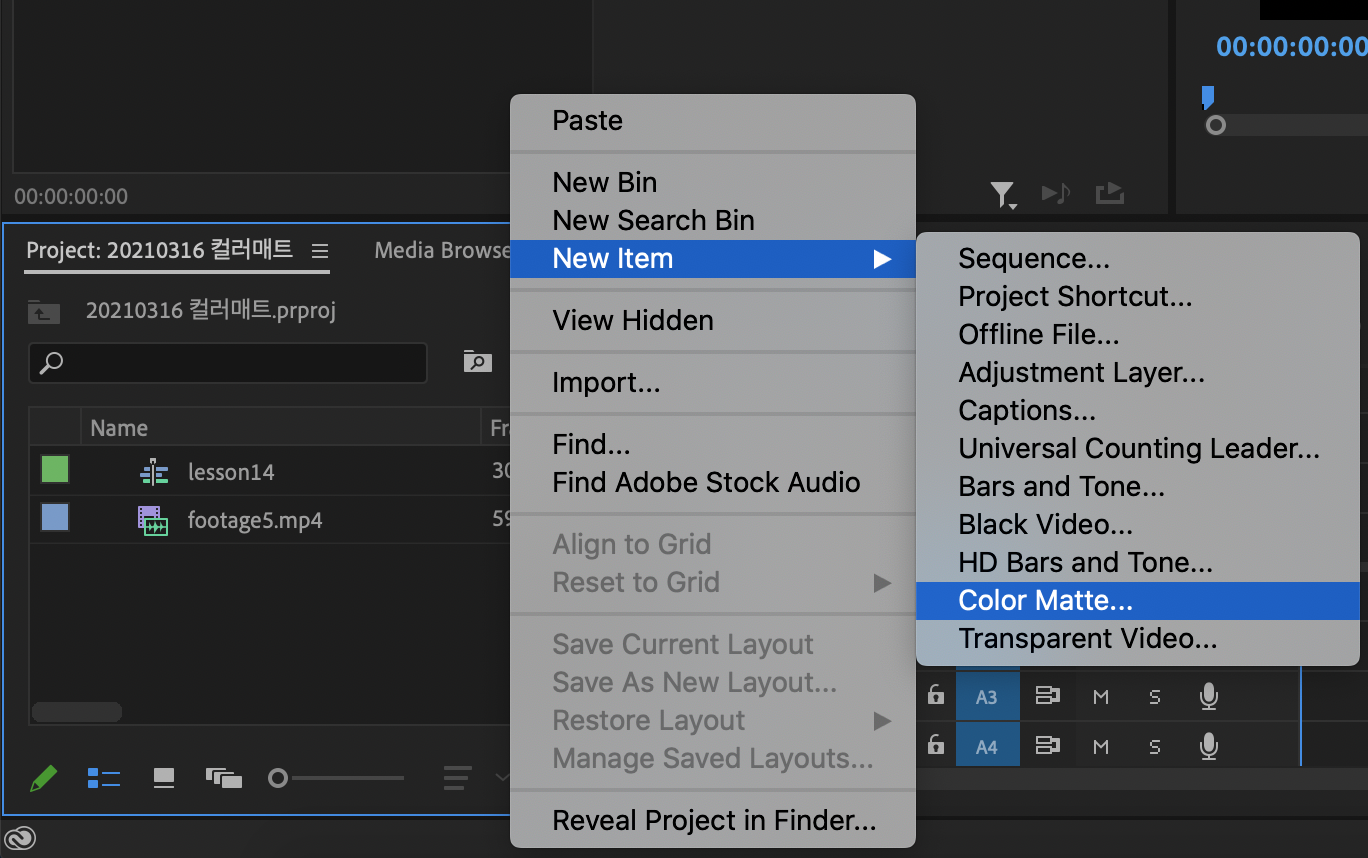The height and width of the screenshot is (858, 1368).
Task: Click the filter funnel icon
Action: tap(1001, 194)
